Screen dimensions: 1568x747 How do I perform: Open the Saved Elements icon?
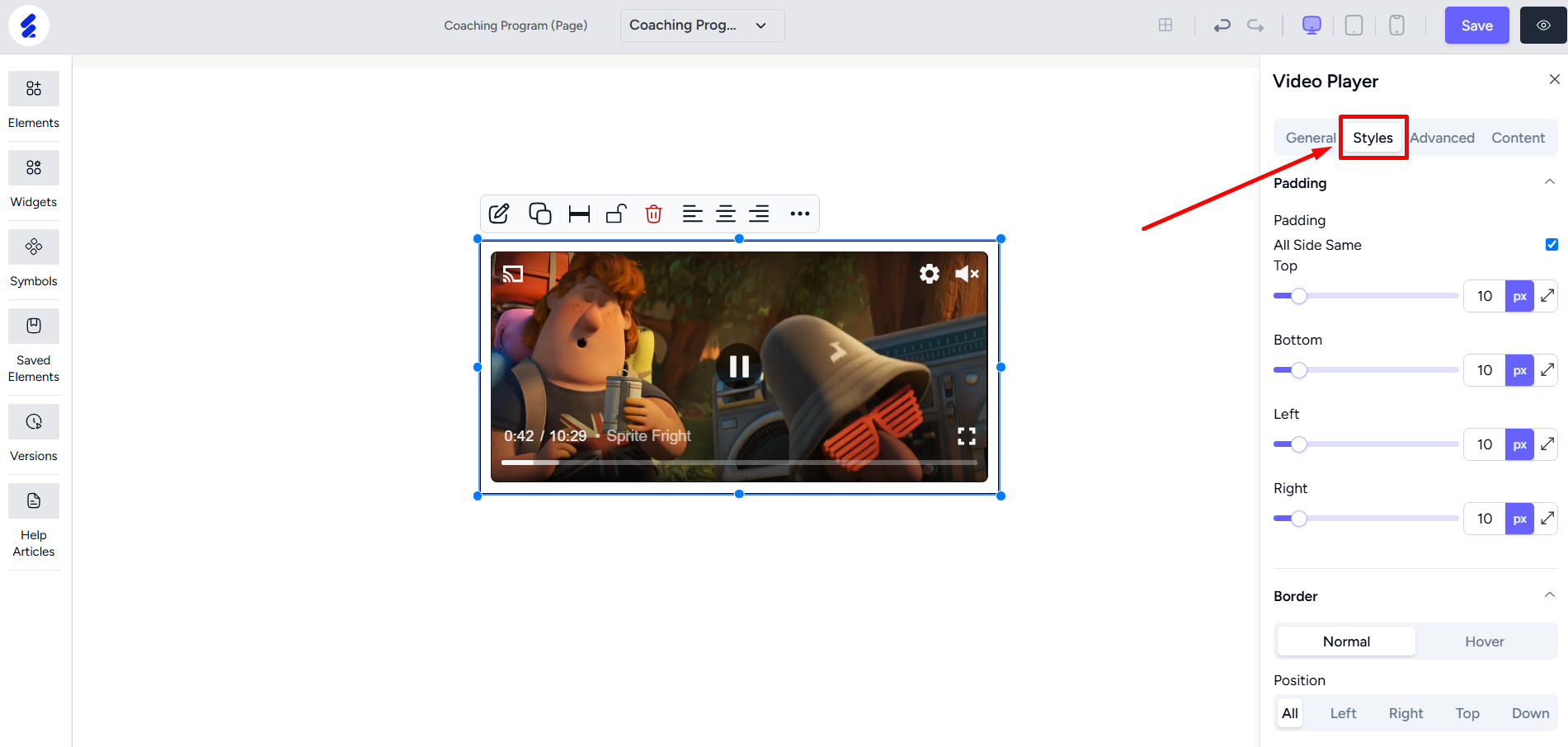34,327
